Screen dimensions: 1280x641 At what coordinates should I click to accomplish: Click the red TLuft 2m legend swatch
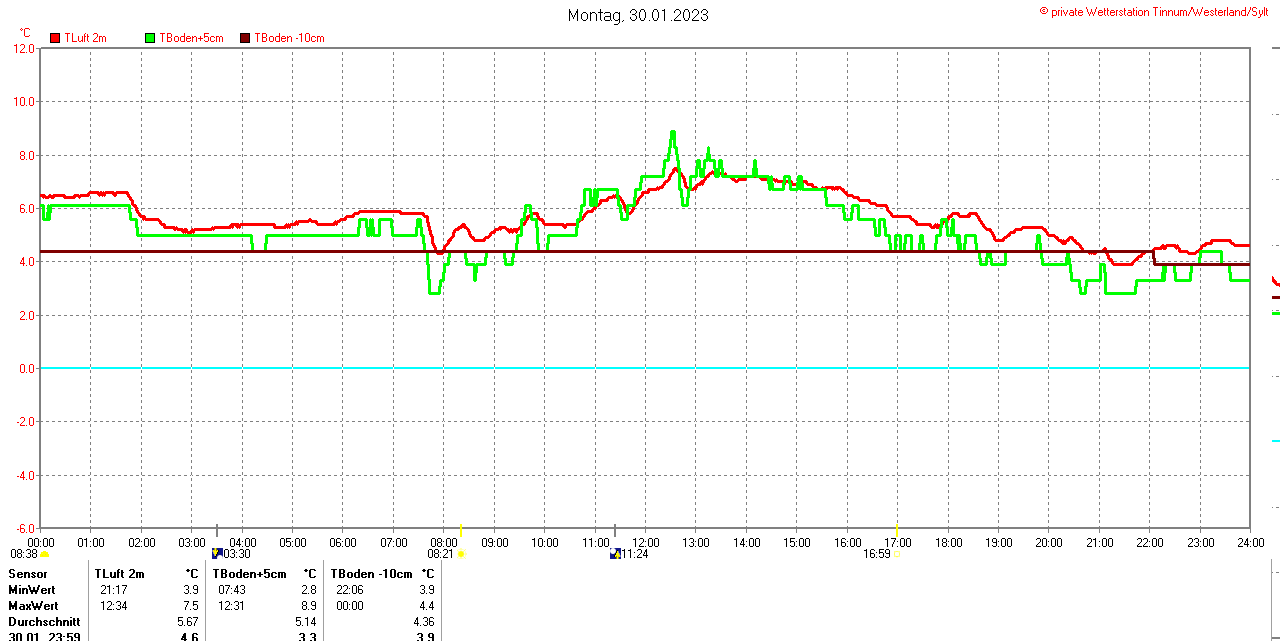[x=55, y=38]
